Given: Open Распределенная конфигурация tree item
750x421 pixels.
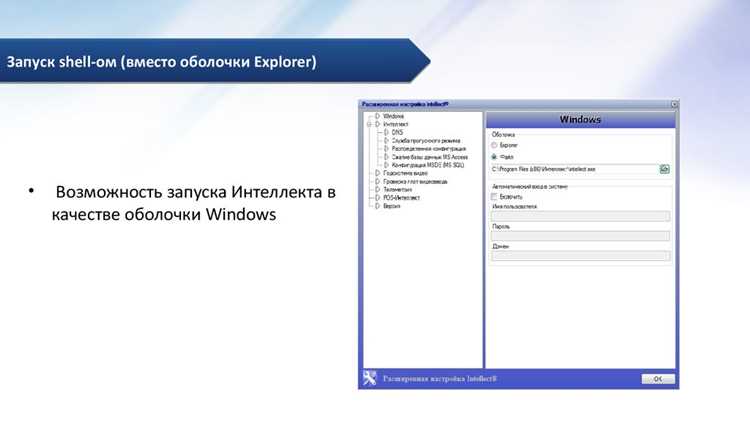Looking at the screenshot, I should pos(429,149).
